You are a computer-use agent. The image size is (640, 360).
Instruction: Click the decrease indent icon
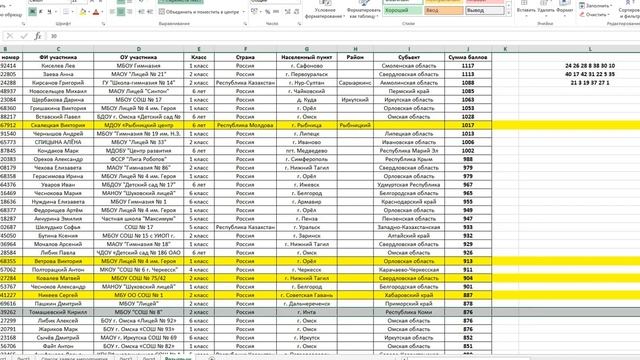141,12
